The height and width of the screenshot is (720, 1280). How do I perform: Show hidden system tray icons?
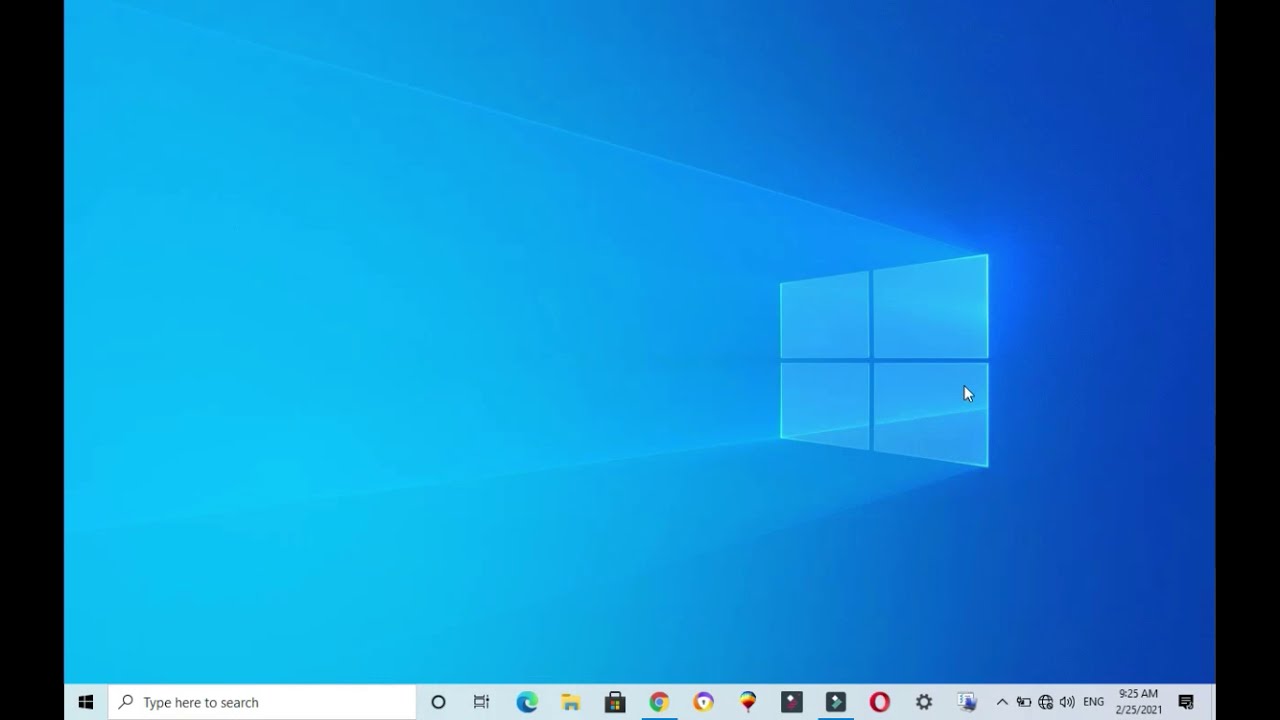click(x=1002, y=702)
